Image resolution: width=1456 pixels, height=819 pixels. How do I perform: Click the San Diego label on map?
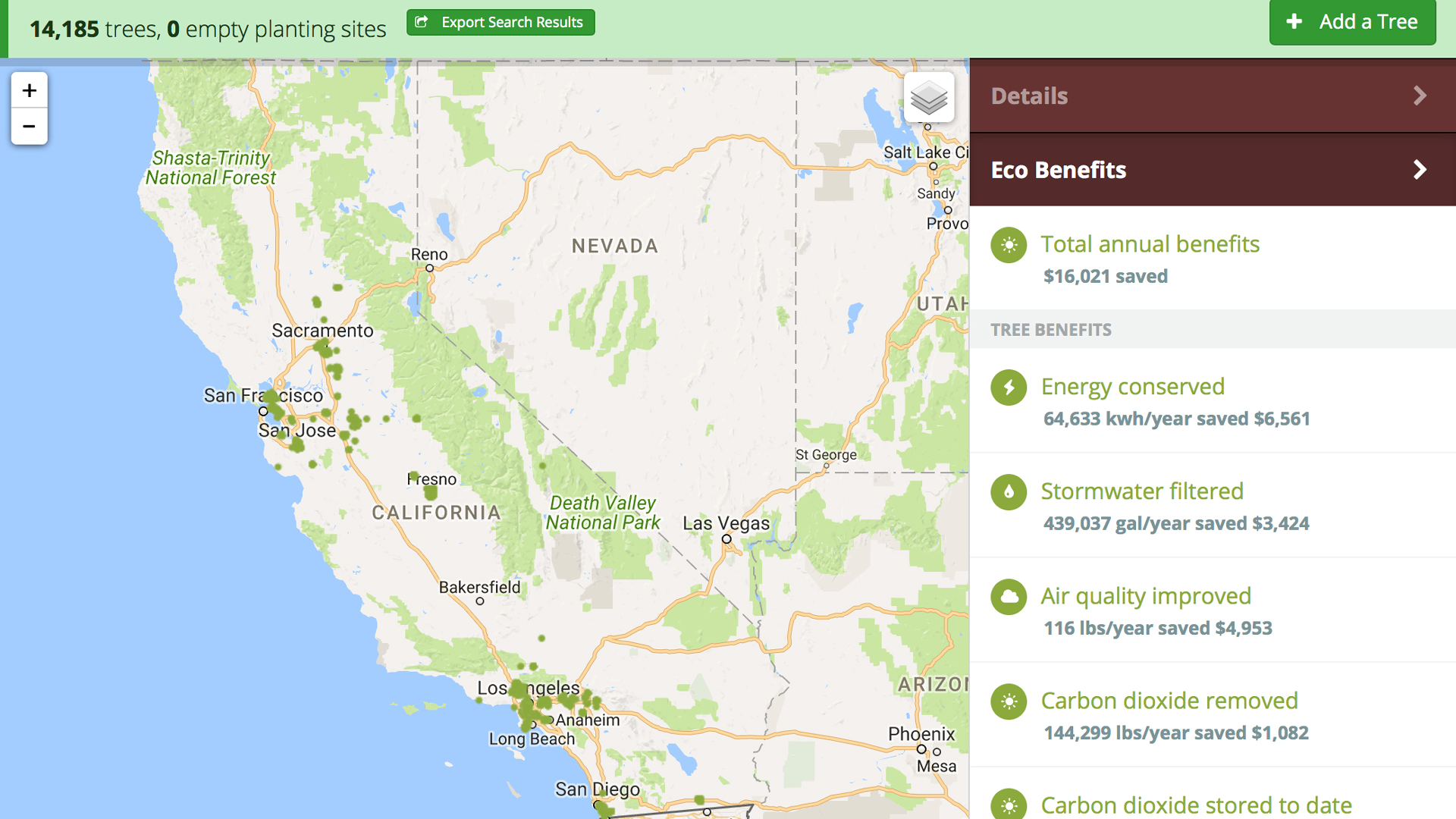tap(598, 789)
